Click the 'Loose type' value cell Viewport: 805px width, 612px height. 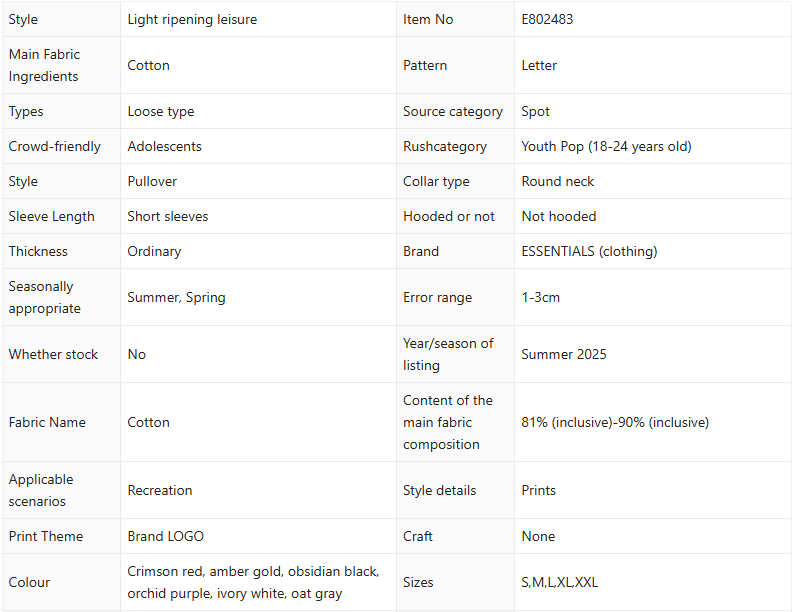(161, 111)
